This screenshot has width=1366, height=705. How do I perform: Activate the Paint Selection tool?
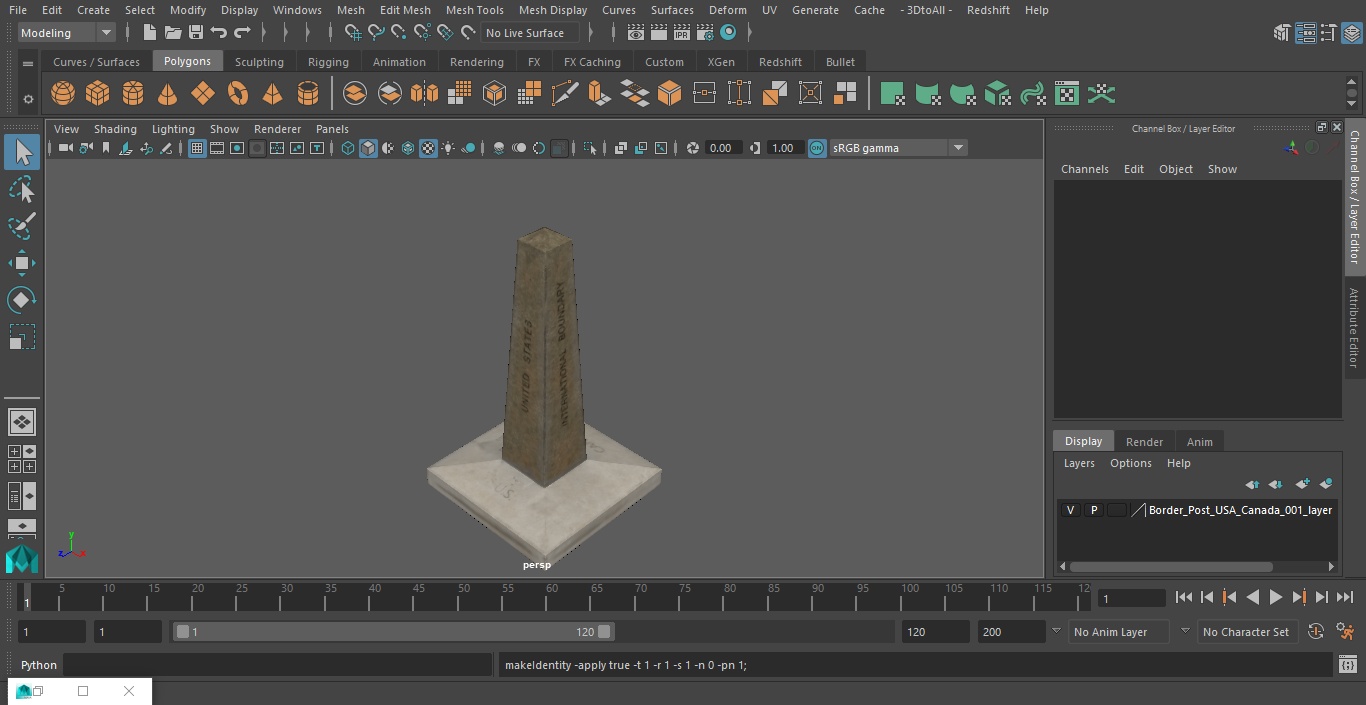click(22, 226)
